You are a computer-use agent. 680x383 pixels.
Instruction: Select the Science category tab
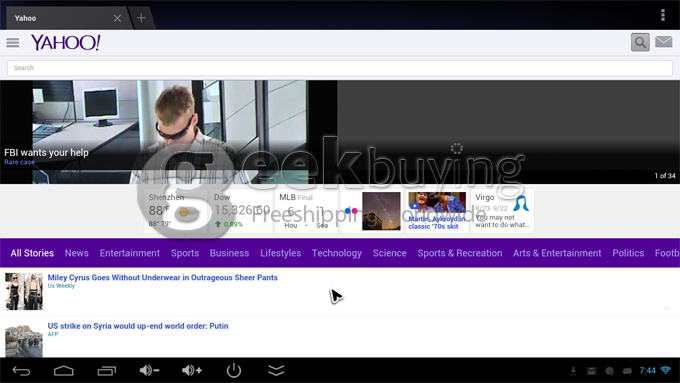point(389,253)
